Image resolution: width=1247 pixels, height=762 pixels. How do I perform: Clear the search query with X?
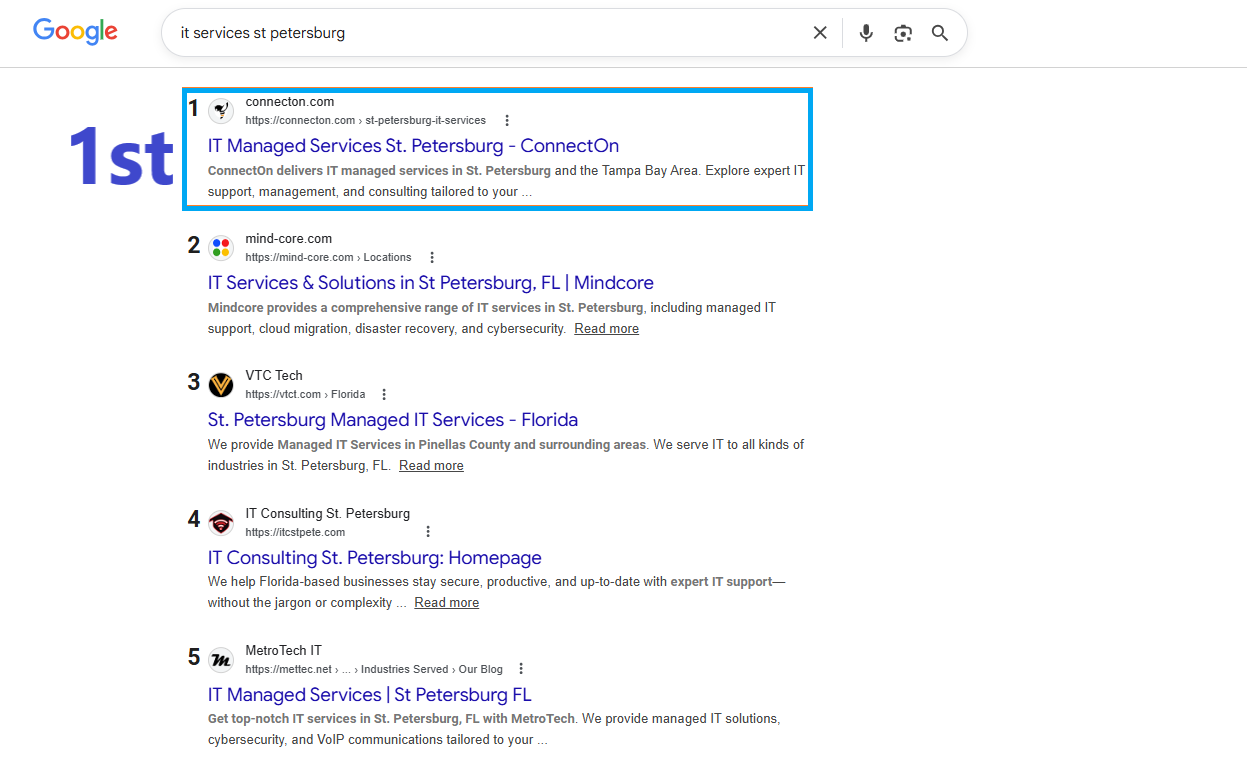coord(820,33)
